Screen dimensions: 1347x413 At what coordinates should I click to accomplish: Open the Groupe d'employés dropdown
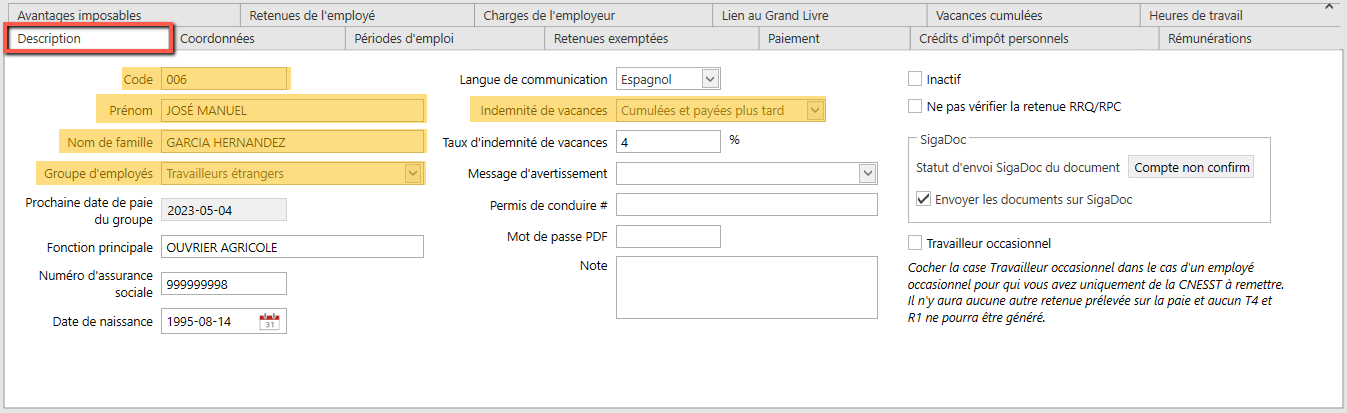[x=412, y=173]
